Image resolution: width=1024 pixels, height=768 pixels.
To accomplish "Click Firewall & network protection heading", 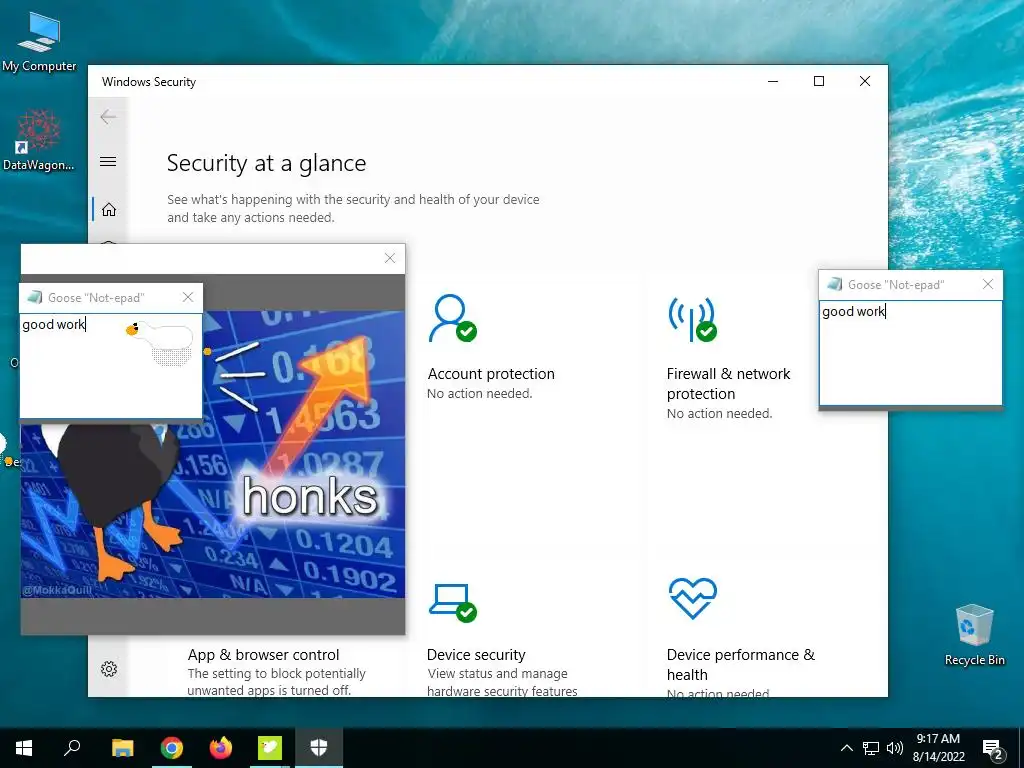I will click(x=728, y=383).
